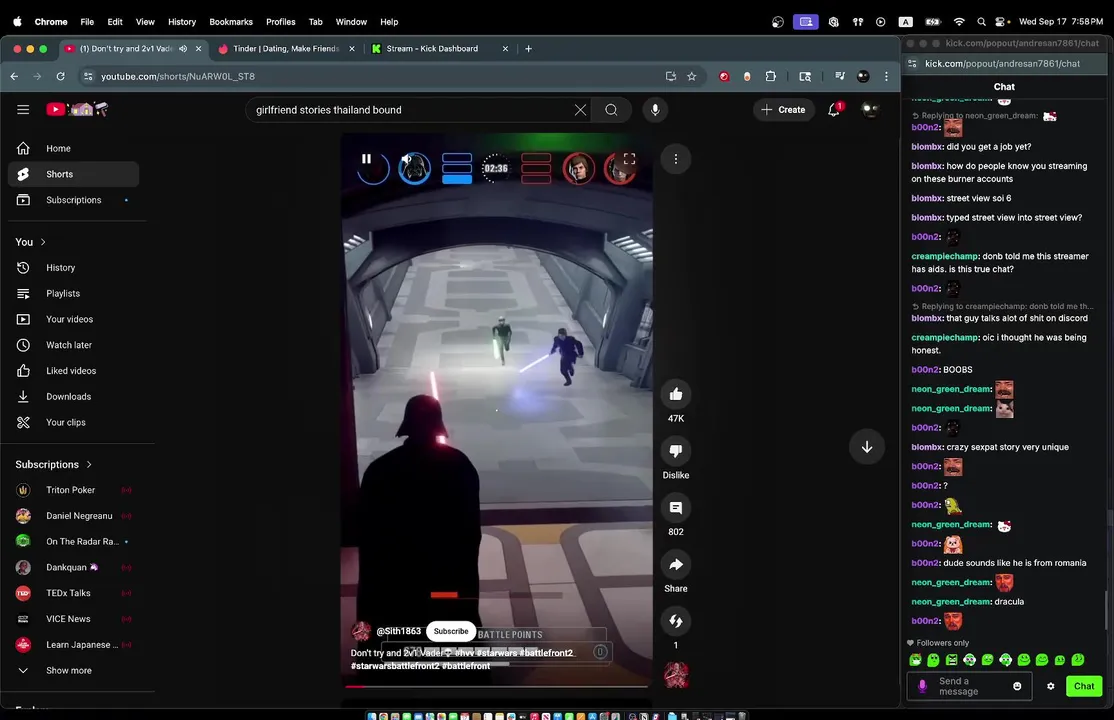This screenshot has width=1114, height=720.
Task: Open the YouTube account avatar menu
Action: pos(870,109)
